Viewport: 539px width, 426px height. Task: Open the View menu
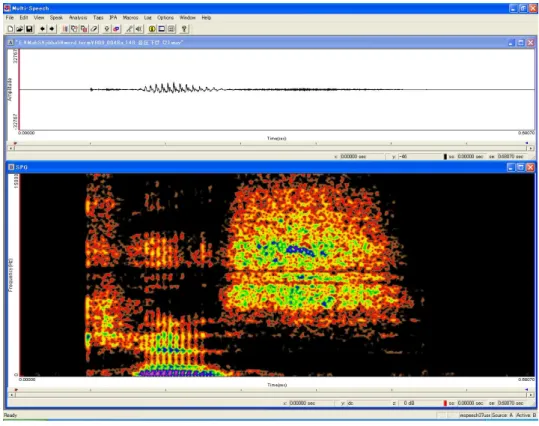39,18
